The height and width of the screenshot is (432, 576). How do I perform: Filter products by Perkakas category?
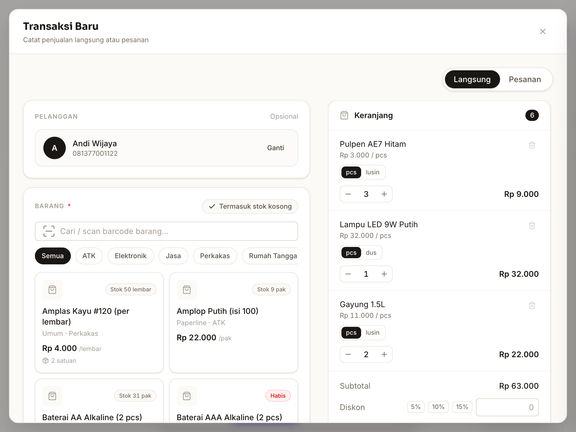click(215, 256)
